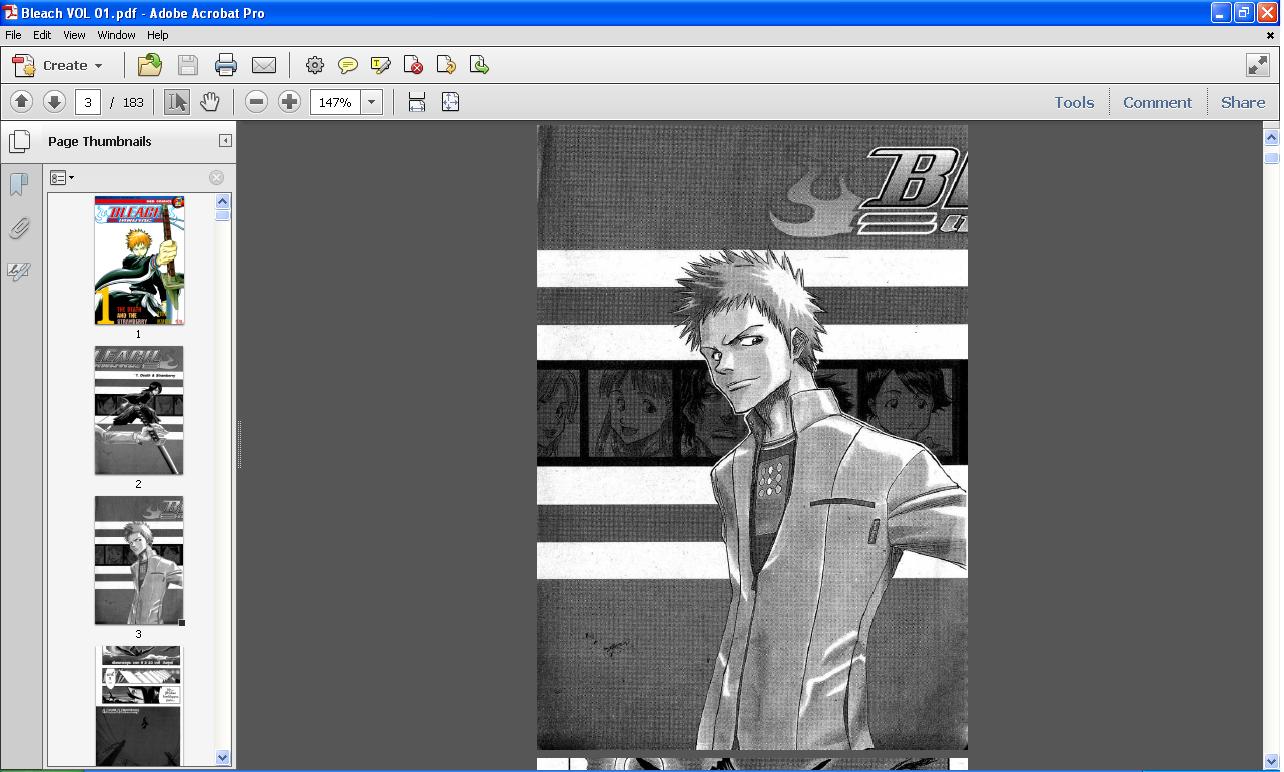Open the Signatures panel
Viewport: 1284px width, 772px height.
[x=19, y=271]
